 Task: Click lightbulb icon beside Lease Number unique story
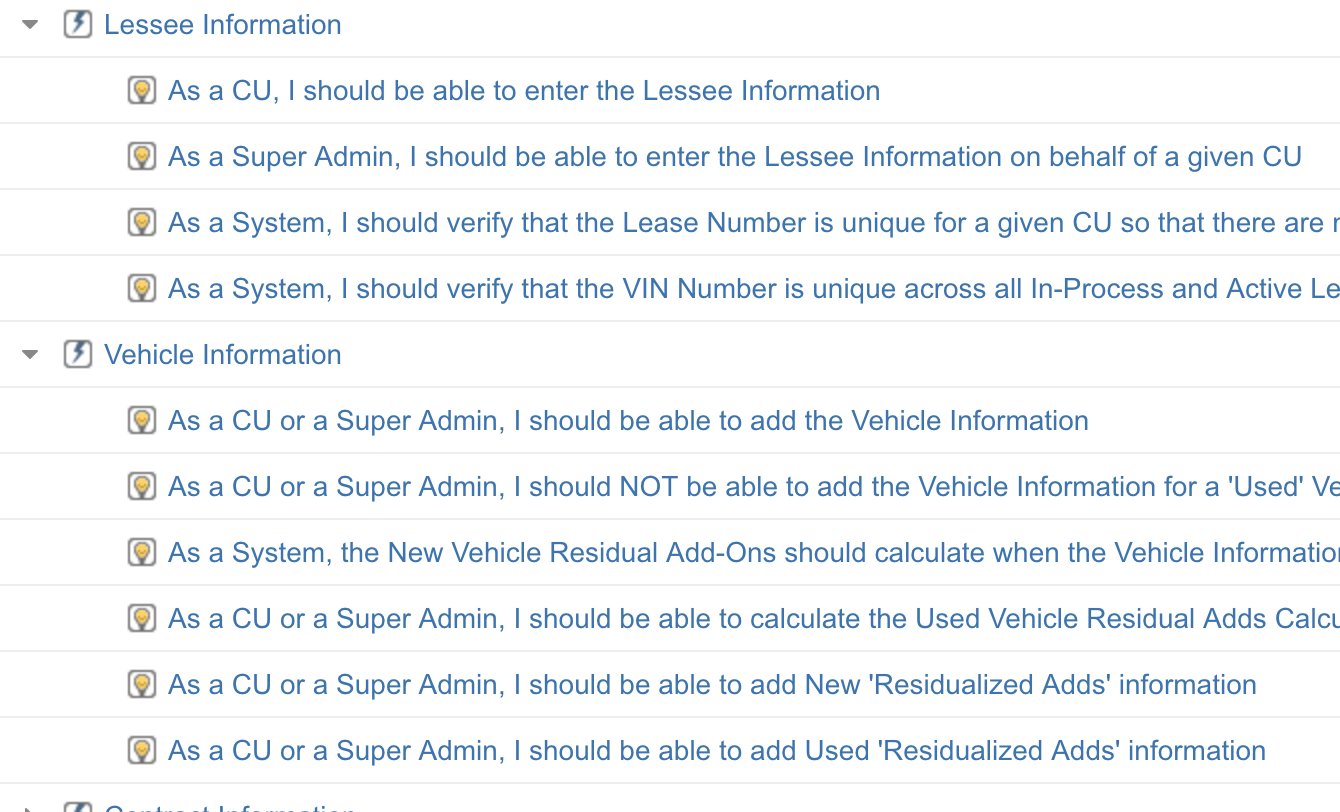(x=142, y=222)
